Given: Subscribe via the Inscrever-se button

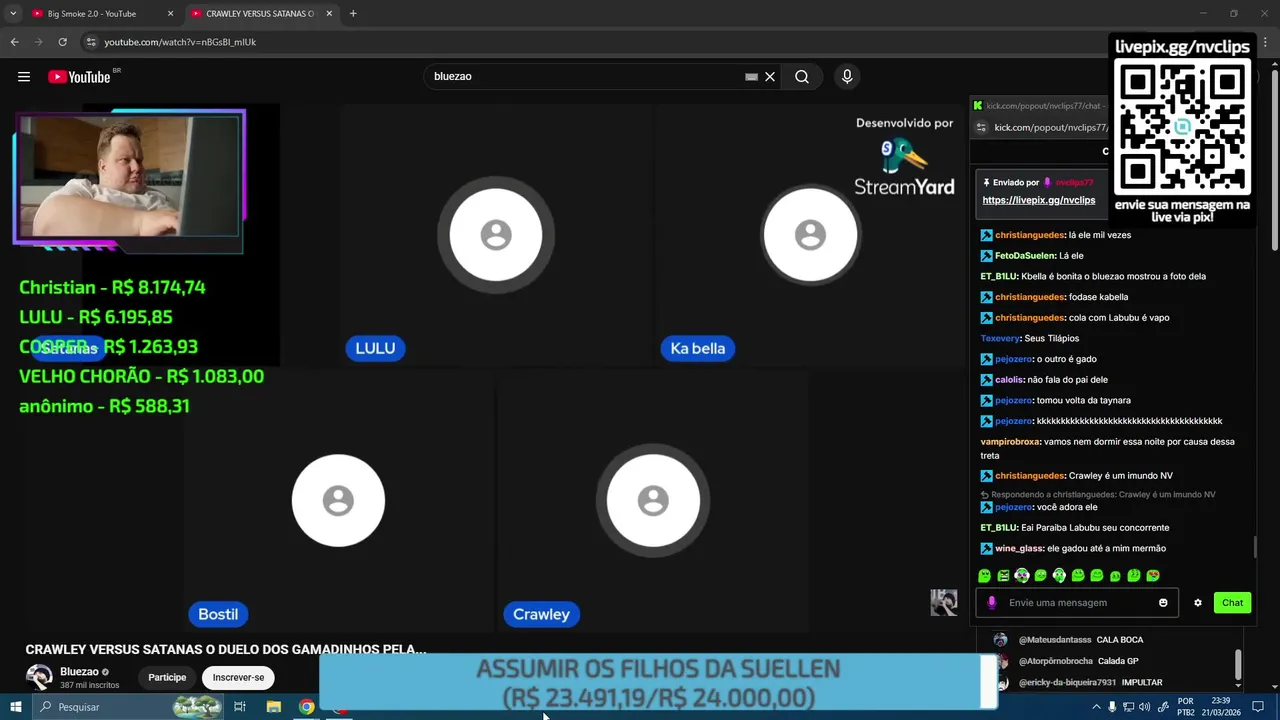Looking at the screenshot, I should [x=238, y=677].
